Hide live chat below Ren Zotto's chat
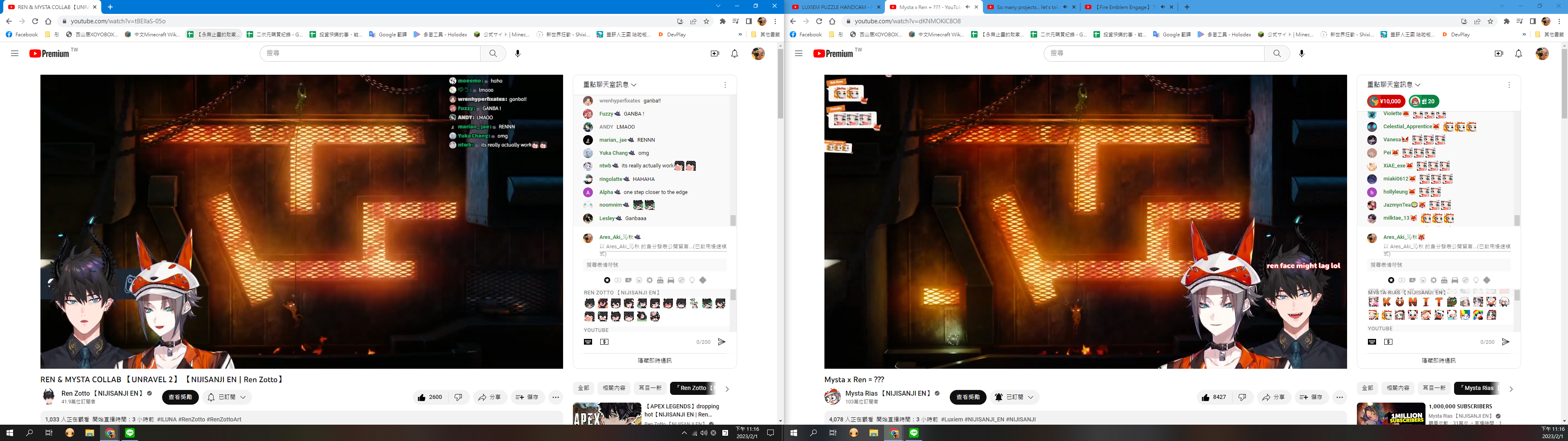The width and height of the screenshot is (1568, 441). 654,361
